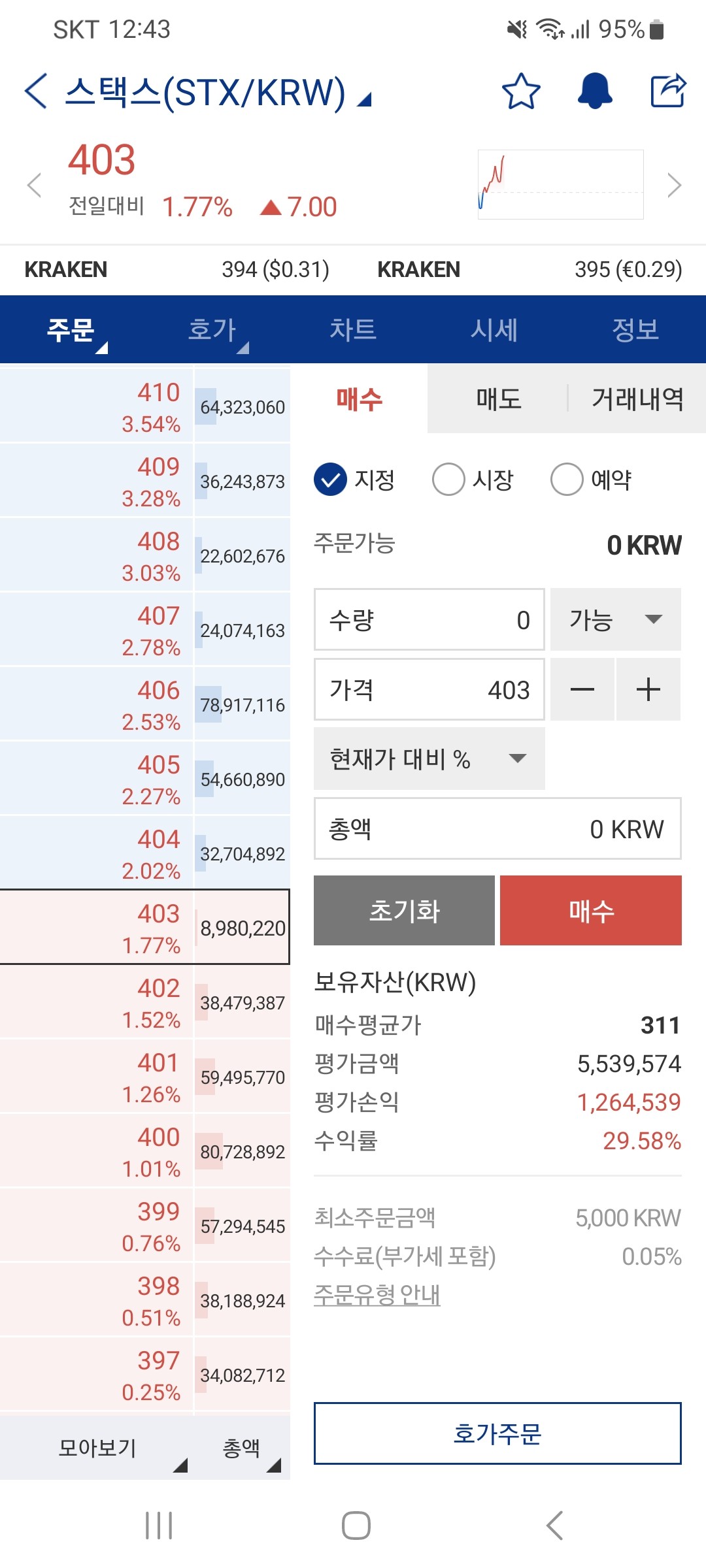Image resolution: width=706 pixels, height=1568 pixels.
Task: Switch to the 매도 sell tab
Action: tap(499, 399)
